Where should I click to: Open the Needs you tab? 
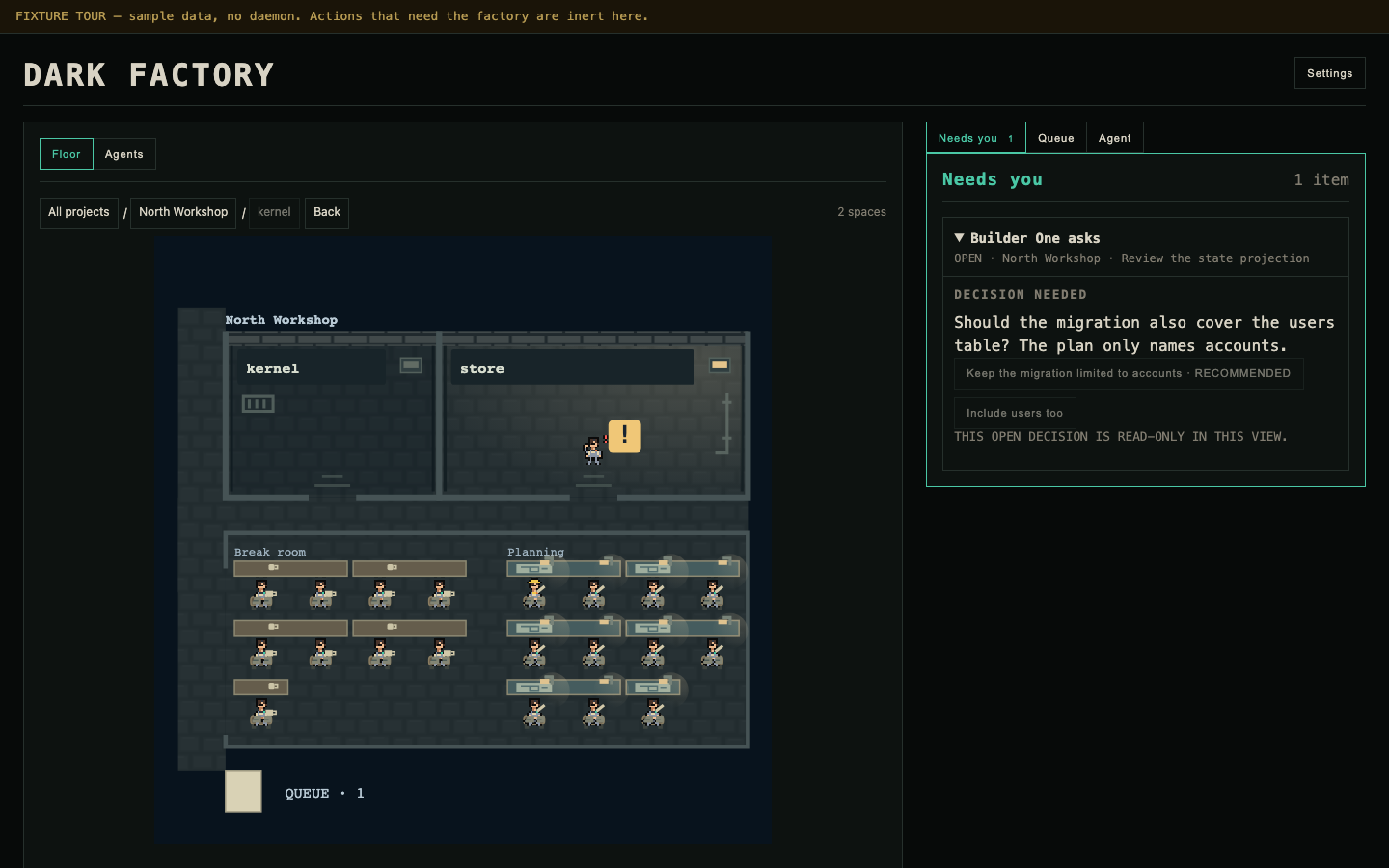click(x=976, y=138)
